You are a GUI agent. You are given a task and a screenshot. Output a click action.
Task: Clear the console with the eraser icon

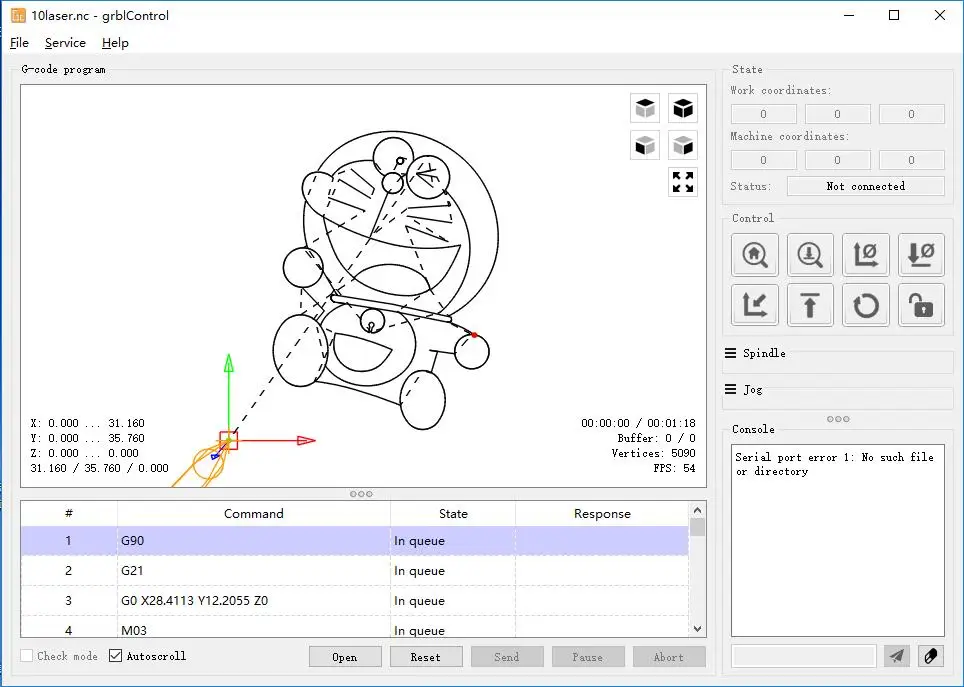coord(930,656)
